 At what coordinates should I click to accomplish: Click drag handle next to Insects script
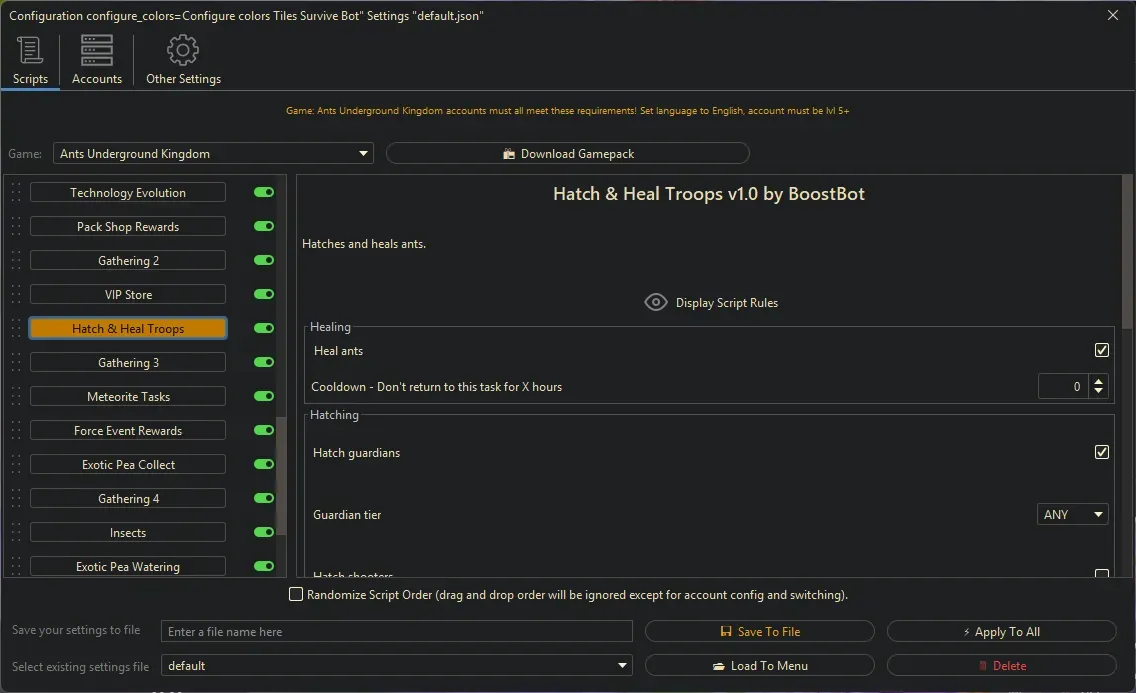click(16, 533)
